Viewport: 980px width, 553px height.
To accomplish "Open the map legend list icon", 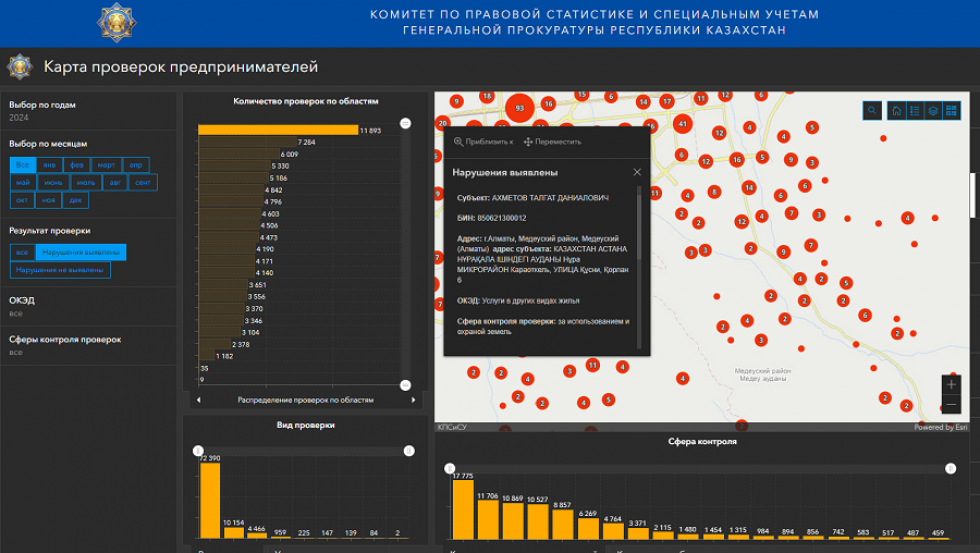I will pyautogui.click(x=914, y=111).
